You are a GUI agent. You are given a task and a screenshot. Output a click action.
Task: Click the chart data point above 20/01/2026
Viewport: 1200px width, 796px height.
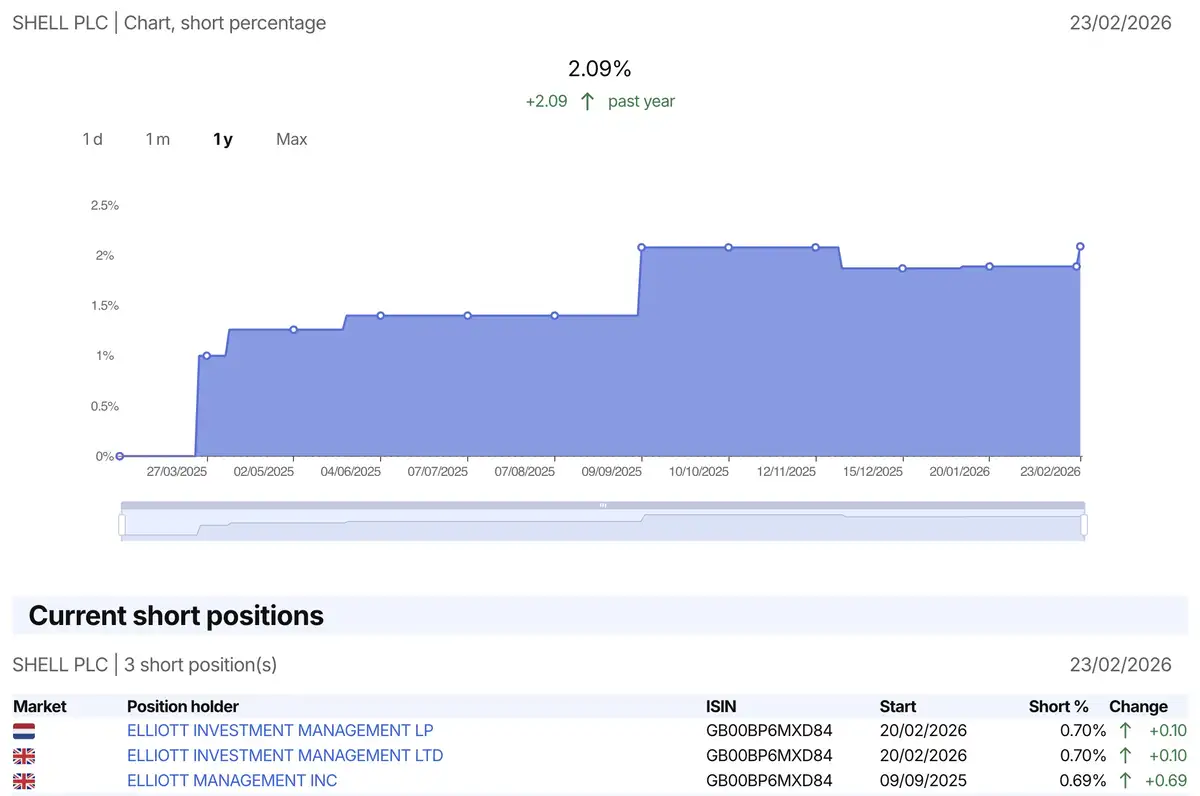[x=989, y=266]
